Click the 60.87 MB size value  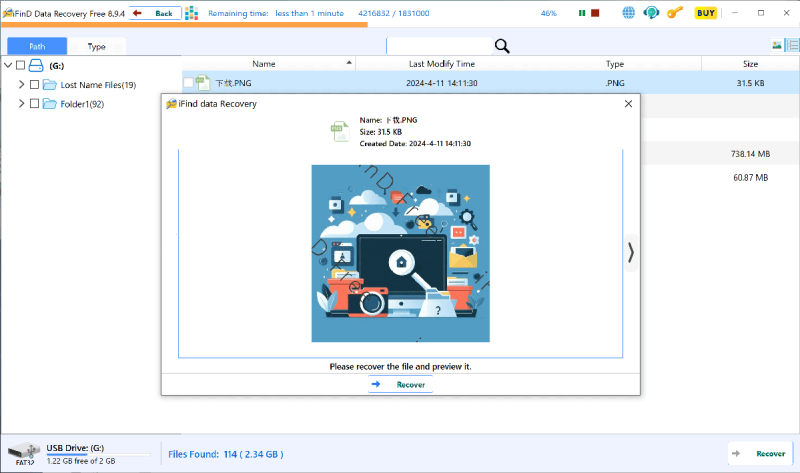pos(751,178)
